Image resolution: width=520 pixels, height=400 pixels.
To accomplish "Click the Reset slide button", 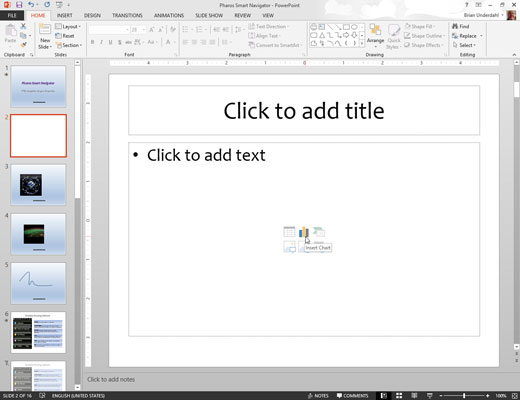I will click(65, 36).
